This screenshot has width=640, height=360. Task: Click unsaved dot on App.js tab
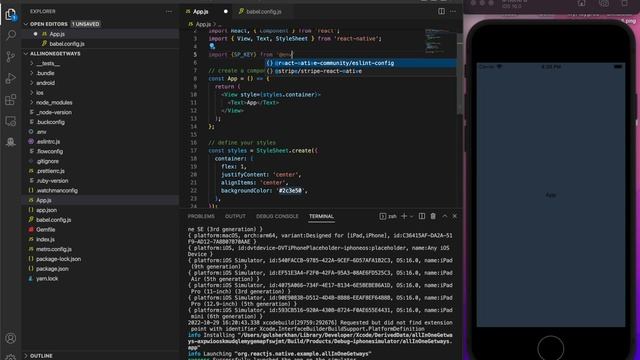point(225,11)
